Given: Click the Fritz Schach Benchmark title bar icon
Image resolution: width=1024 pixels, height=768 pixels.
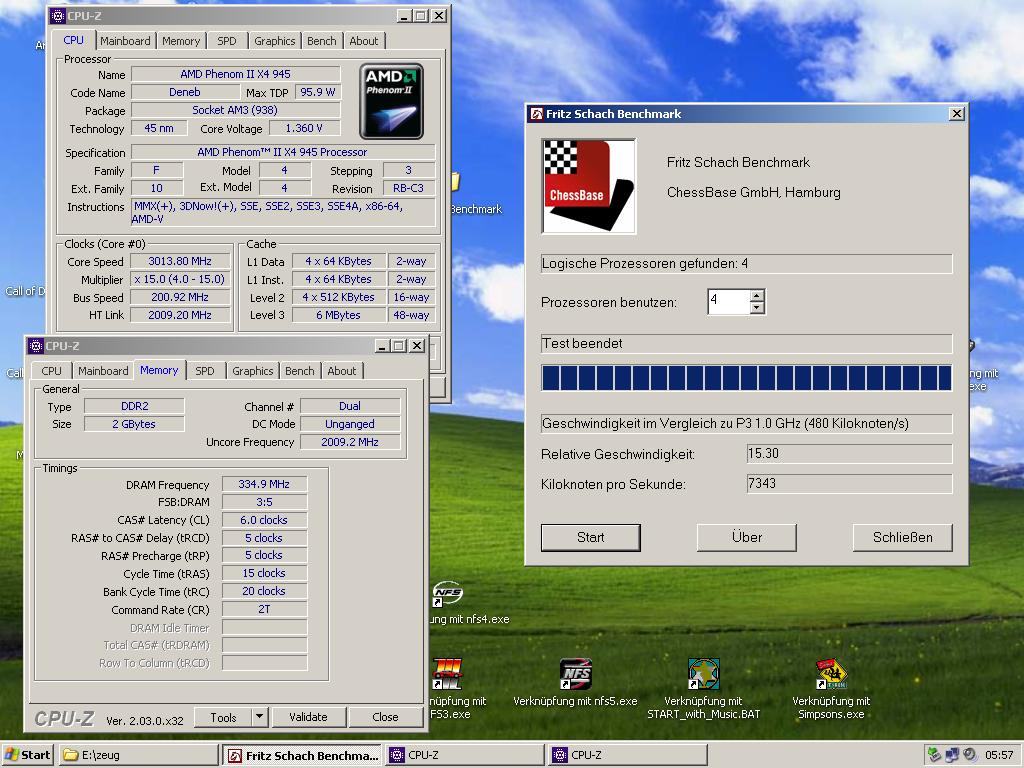Looking at the screenshot, I should coord(536,114).
